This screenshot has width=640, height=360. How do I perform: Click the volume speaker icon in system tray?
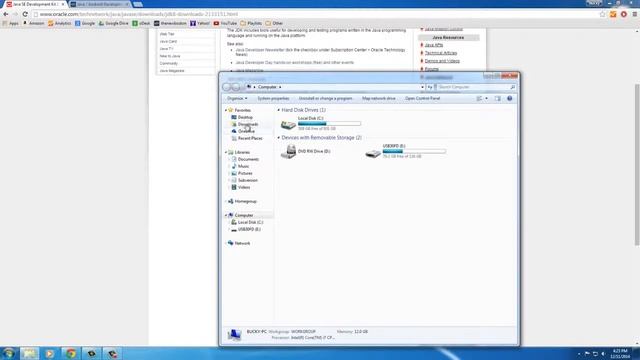pos(603,353)
